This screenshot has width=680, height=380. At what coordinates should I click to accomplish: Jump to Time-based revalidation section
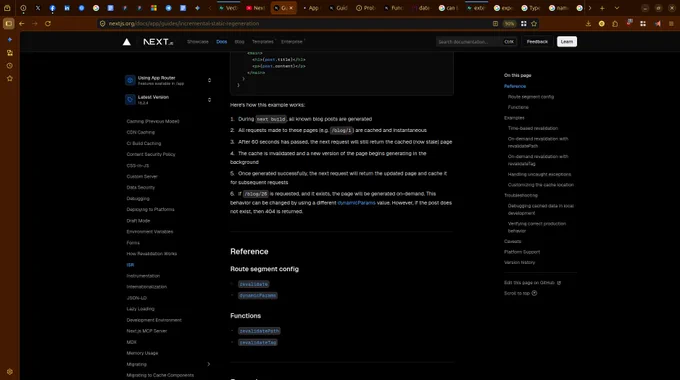coord(533,128)
